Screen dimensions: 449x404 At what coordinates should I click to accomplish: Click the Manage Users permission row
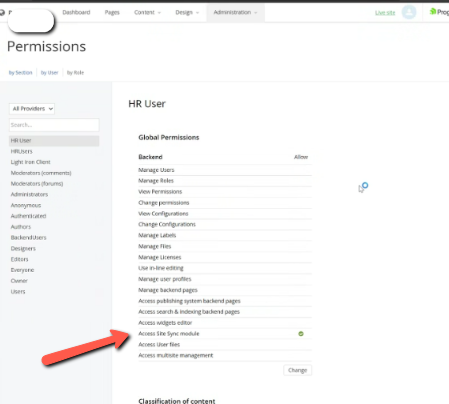[225, 170]
